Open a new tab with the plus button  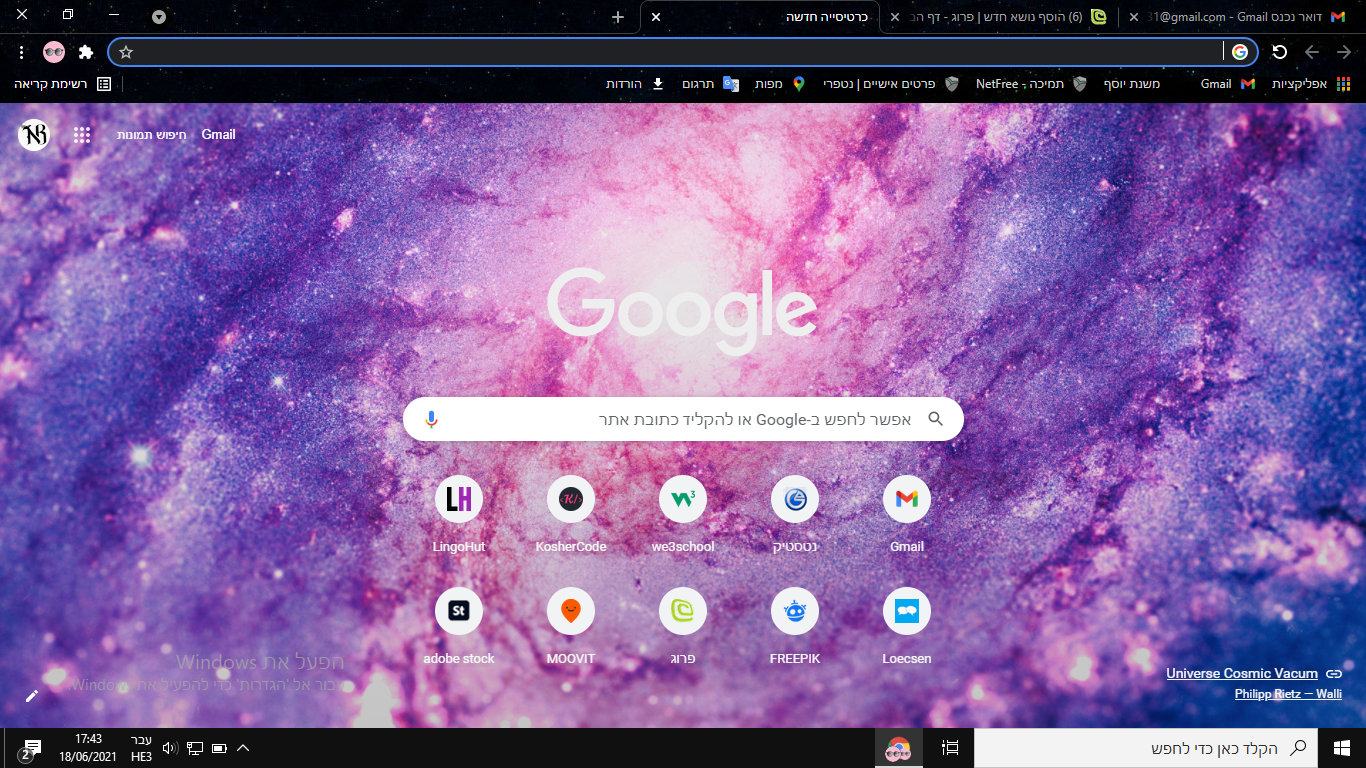(x=618, y=17)
